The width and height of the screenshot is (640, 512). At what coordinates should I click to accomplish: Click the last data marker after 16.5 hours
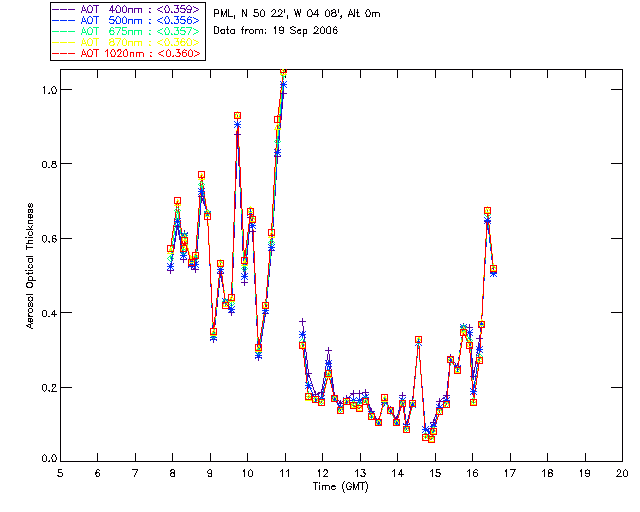tap(493, 269)
